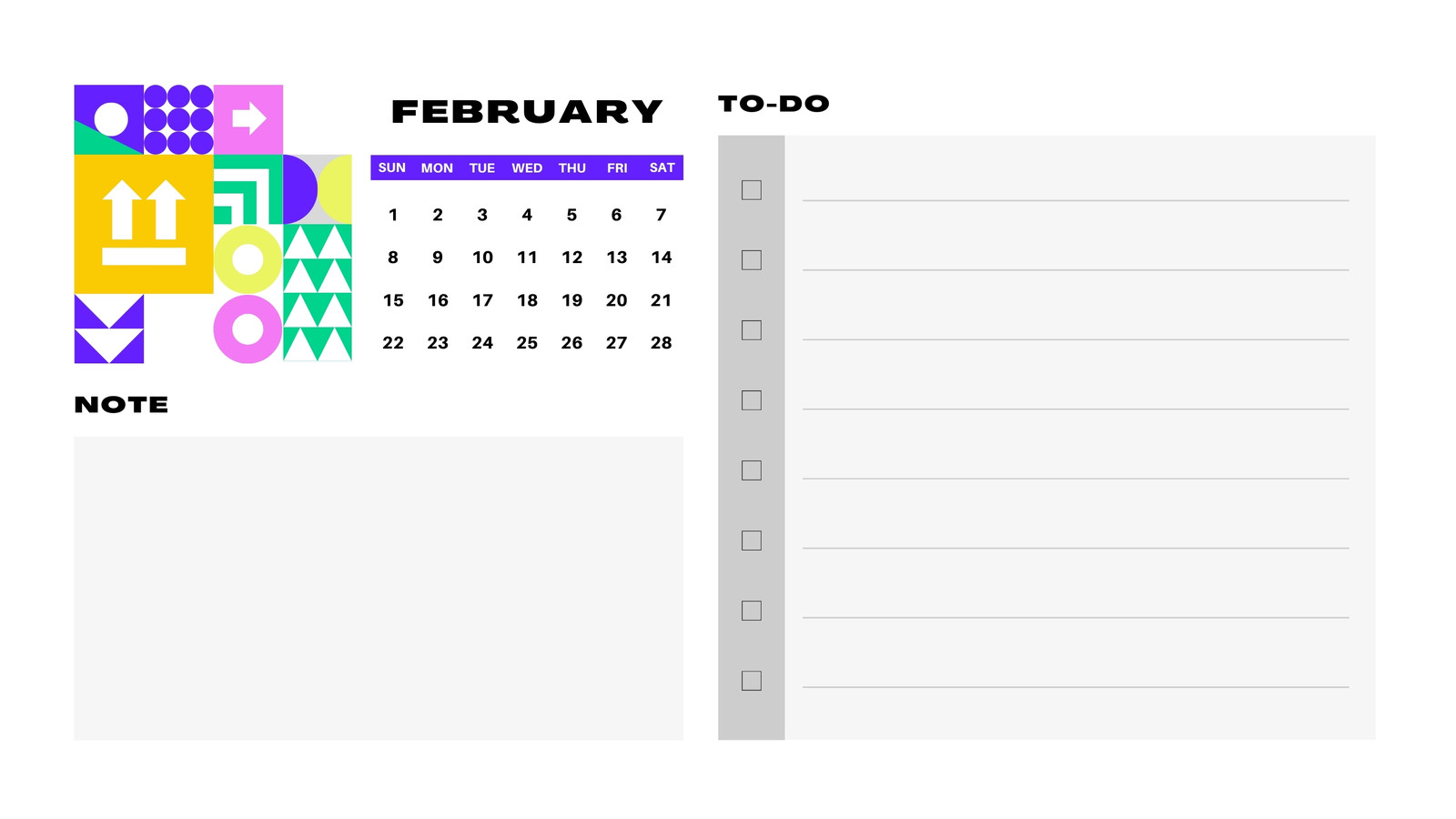Pick date 17 in the calendar

[x=482, y=300]
